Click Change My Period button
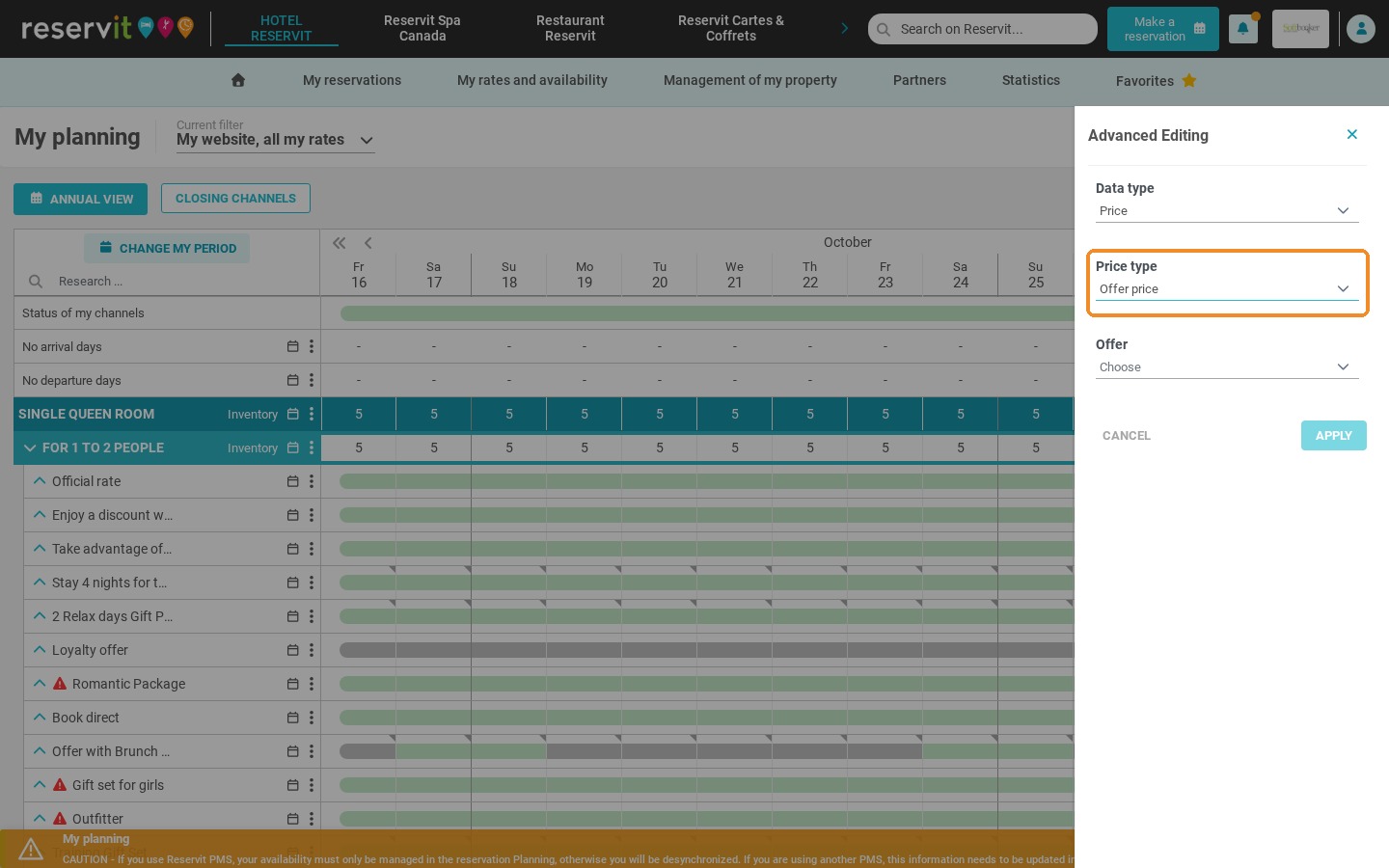 (x=167, y=248)
